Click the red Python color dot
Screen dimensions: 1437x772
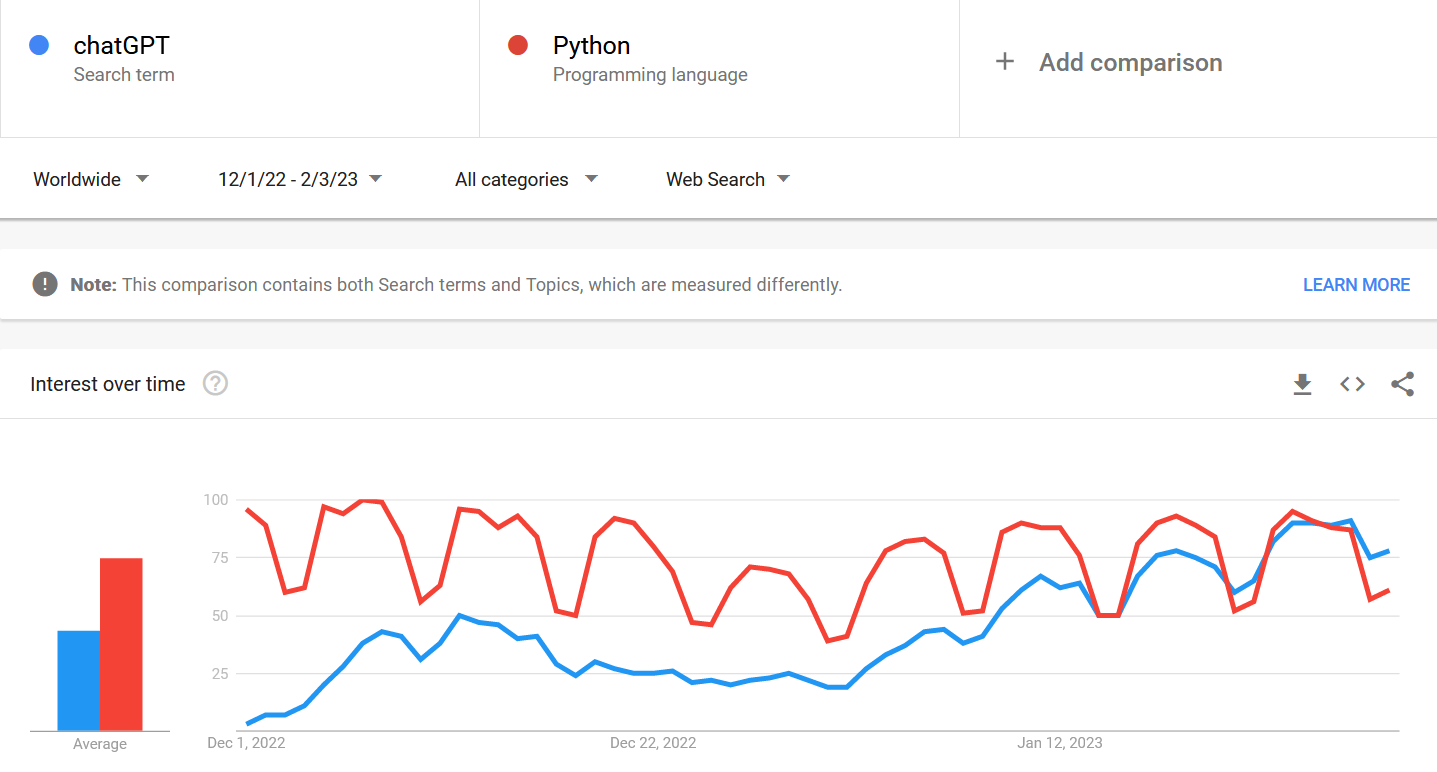tap(518, 45)
